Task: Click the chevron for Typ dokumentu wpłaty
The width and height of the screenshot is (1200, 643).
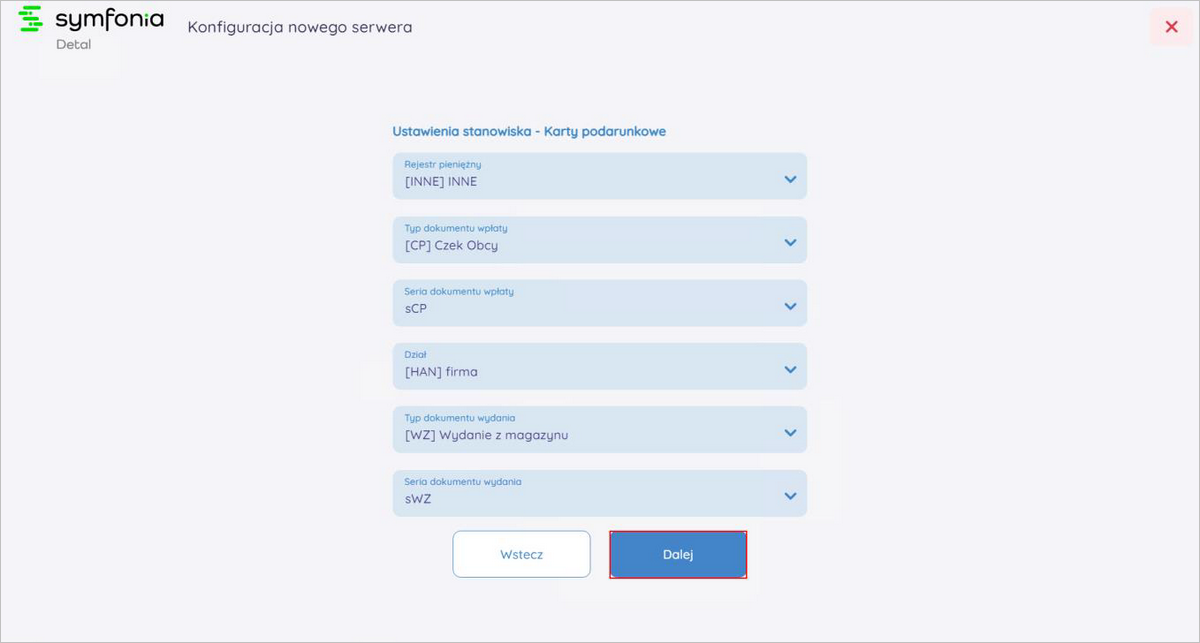Action: (790, 243)
